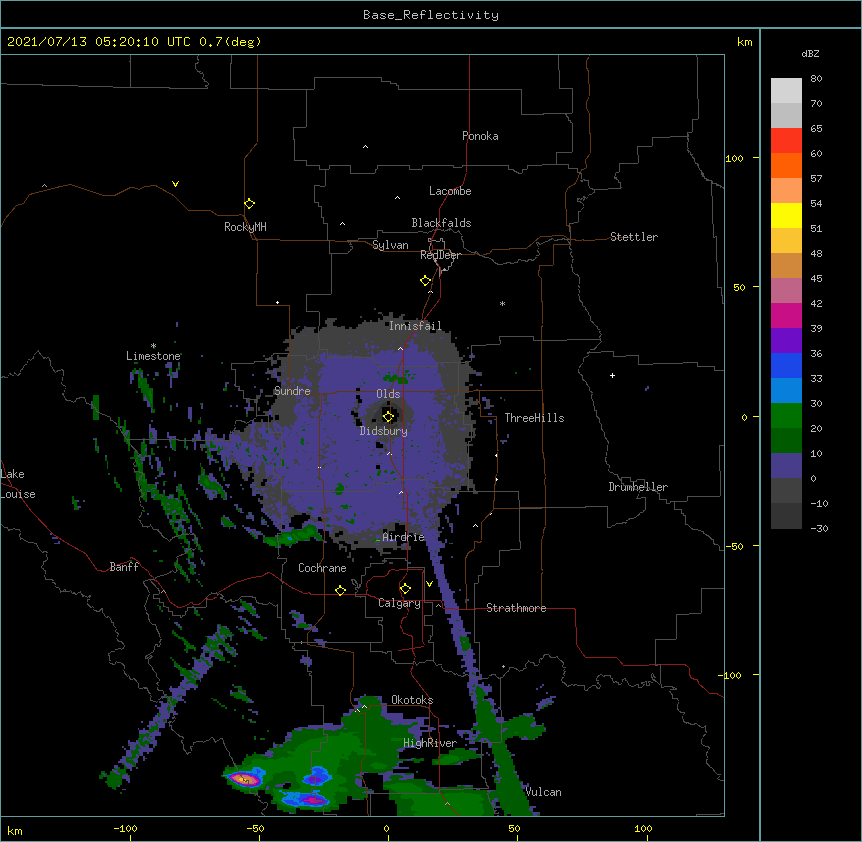Click the Base_Reflectivity title

click(431, 15)
